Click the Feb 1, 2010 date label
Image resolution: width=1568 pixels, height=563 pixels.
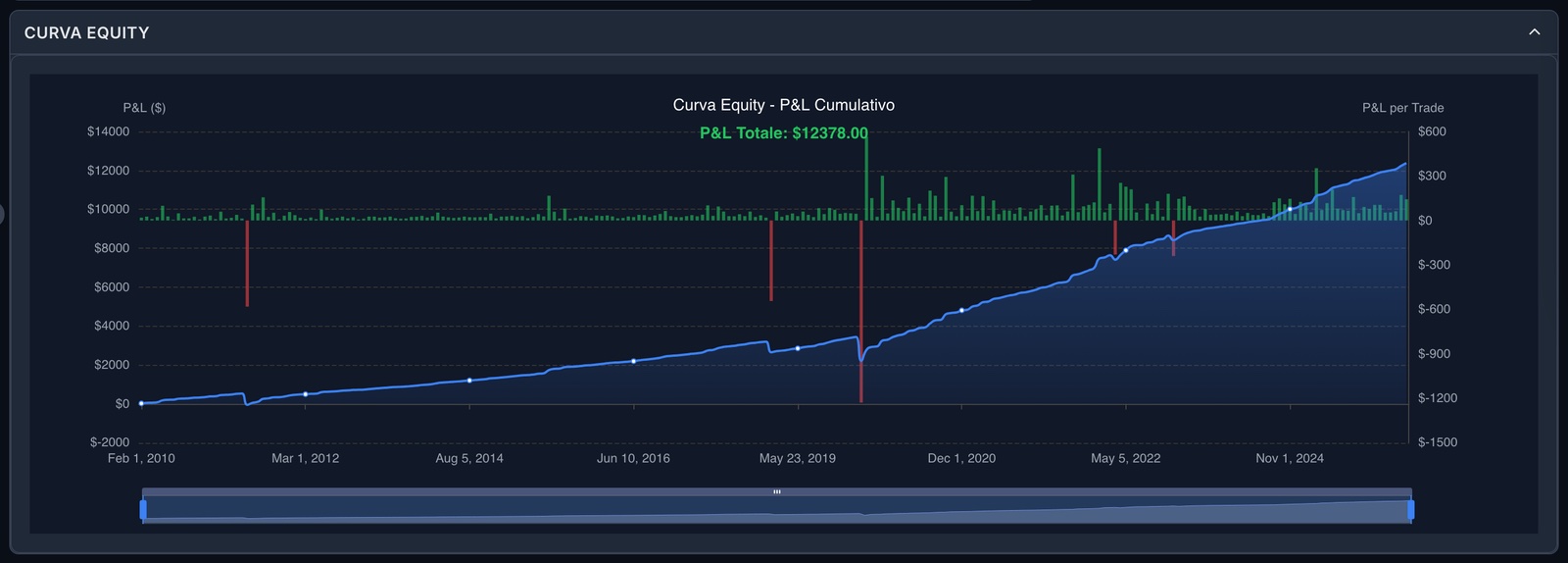[141, 458]
